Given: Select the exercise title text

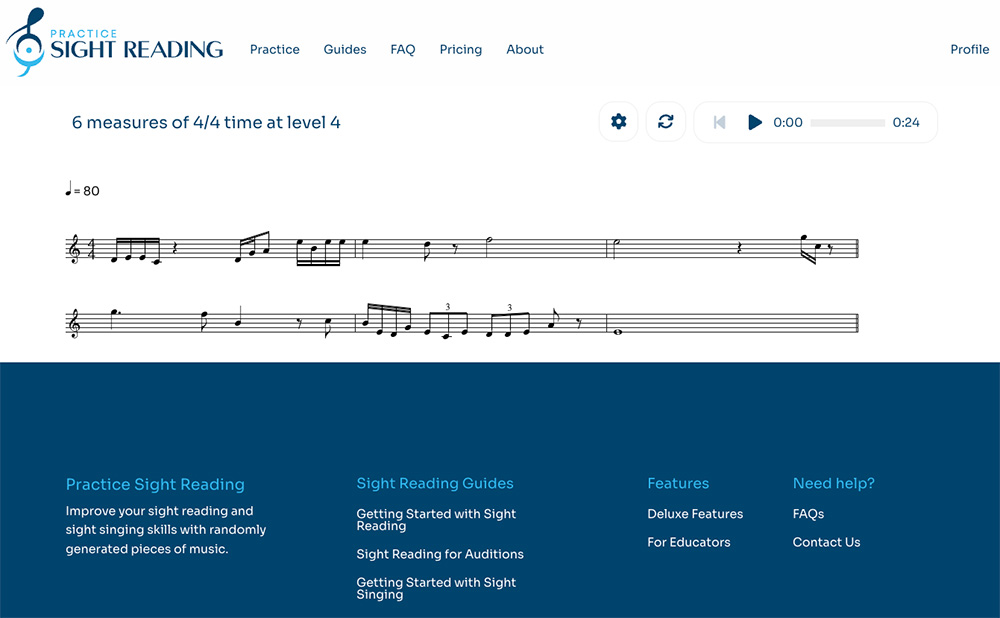Looking at the screenshot, I should point(207,122).
